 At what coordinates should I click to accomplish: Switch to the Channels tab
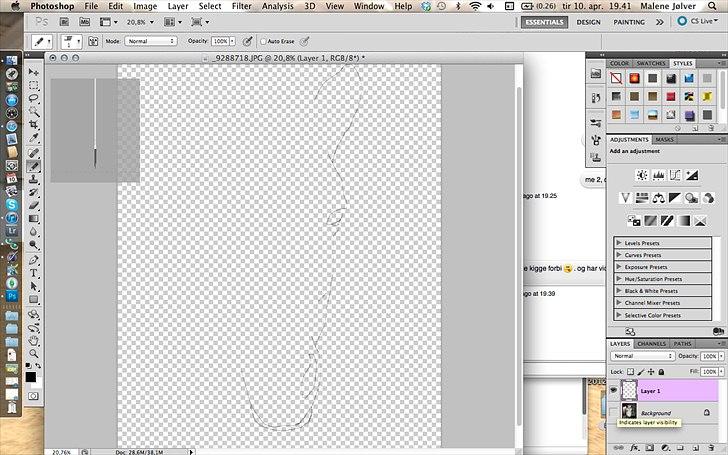[652, 343]
